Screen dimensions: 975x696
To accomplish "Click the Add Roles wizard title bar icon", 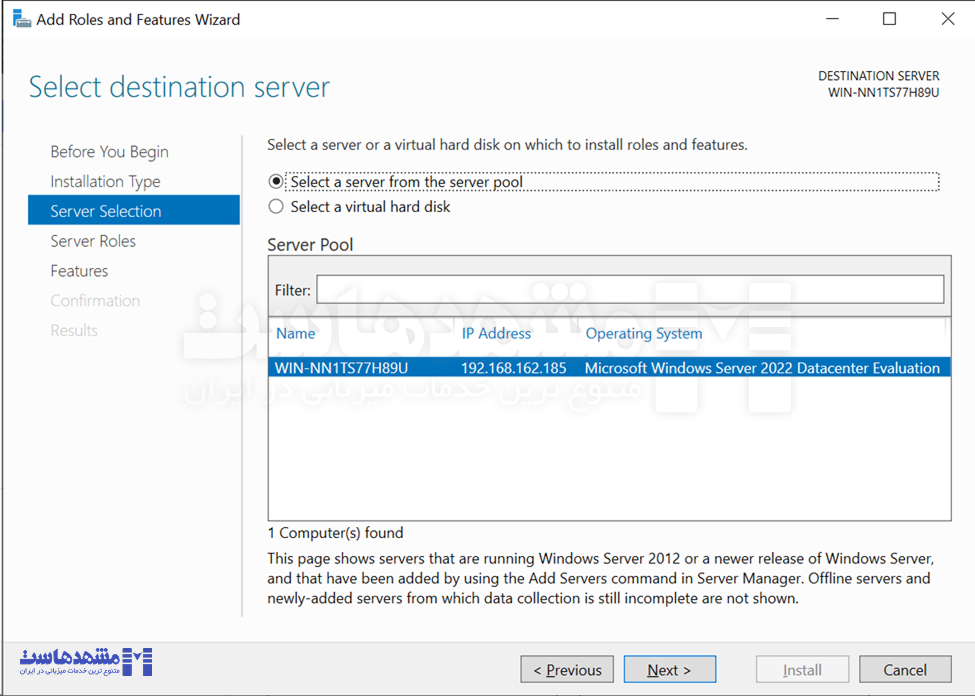I will [22, 19].
